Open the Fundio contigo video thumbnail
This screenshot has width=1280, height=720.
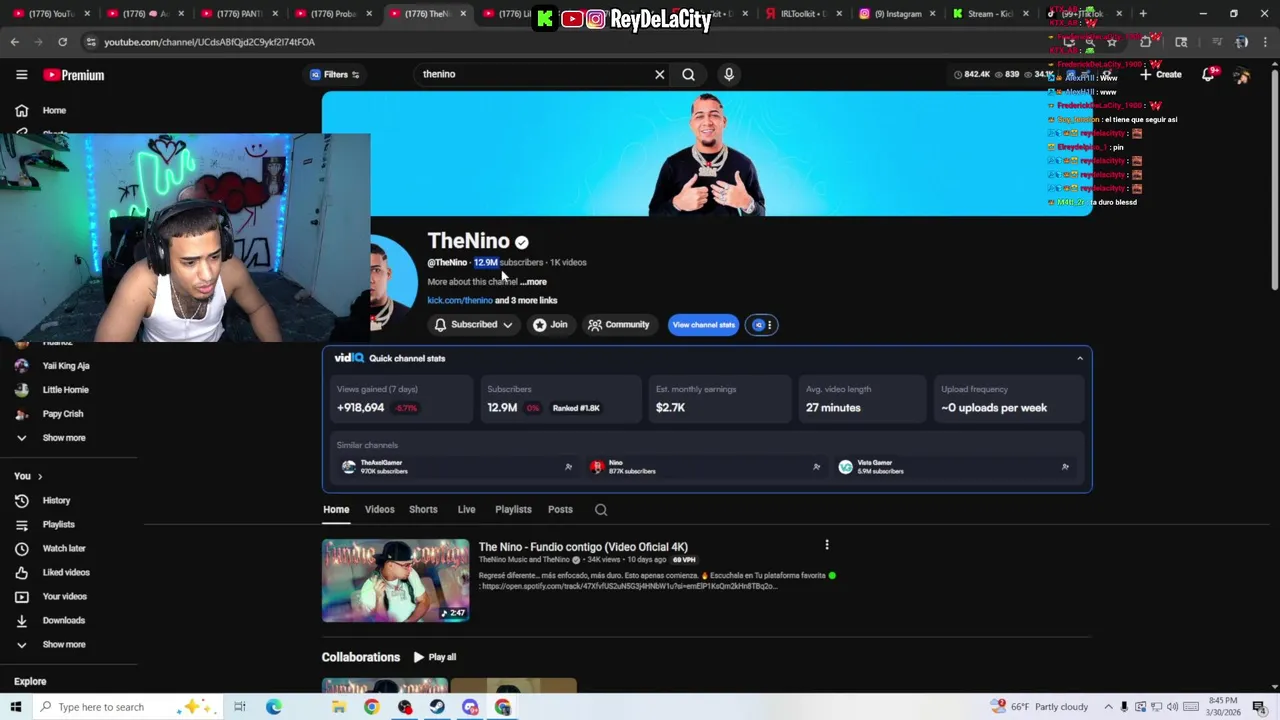[395, 580]
